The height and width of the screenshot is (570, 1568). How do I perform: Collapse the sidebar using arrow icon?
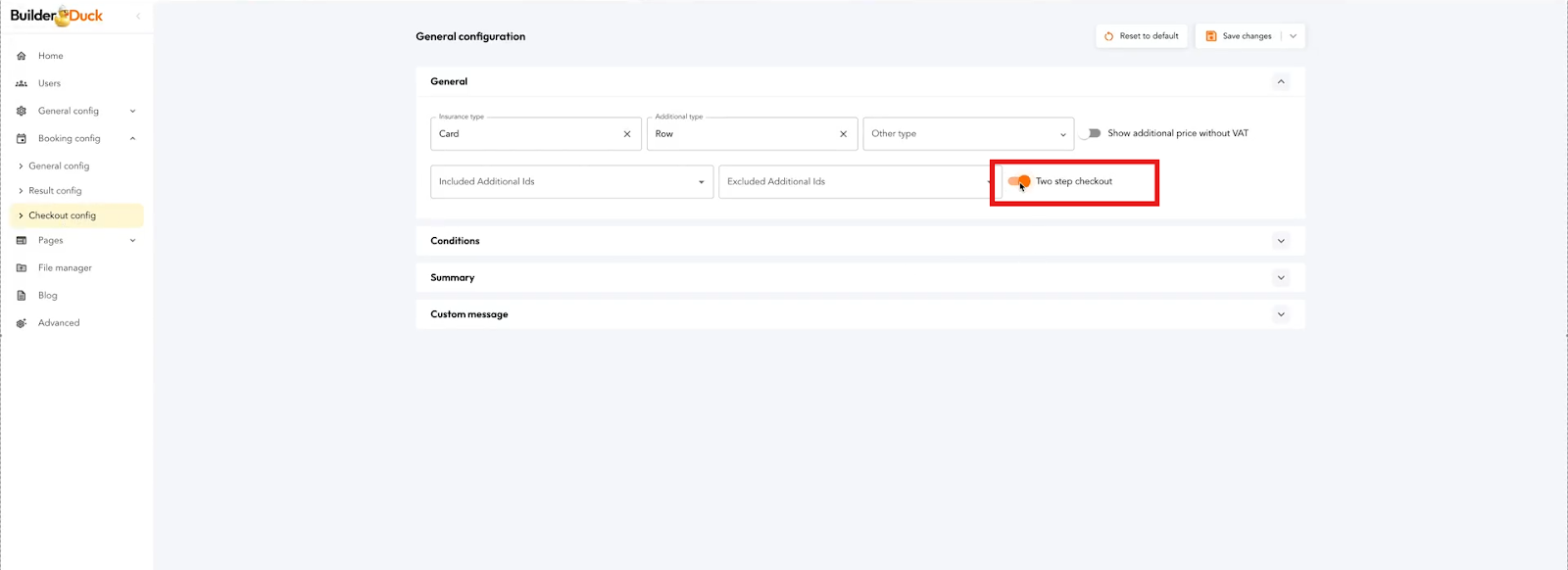(x=138, y=16)
